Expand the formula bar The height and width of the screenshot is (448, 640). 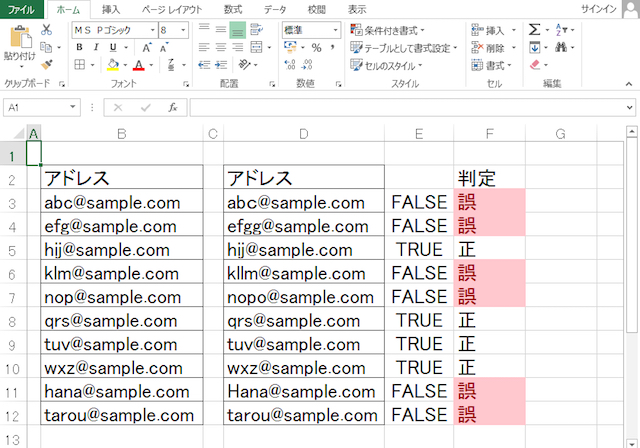[629, 108]
